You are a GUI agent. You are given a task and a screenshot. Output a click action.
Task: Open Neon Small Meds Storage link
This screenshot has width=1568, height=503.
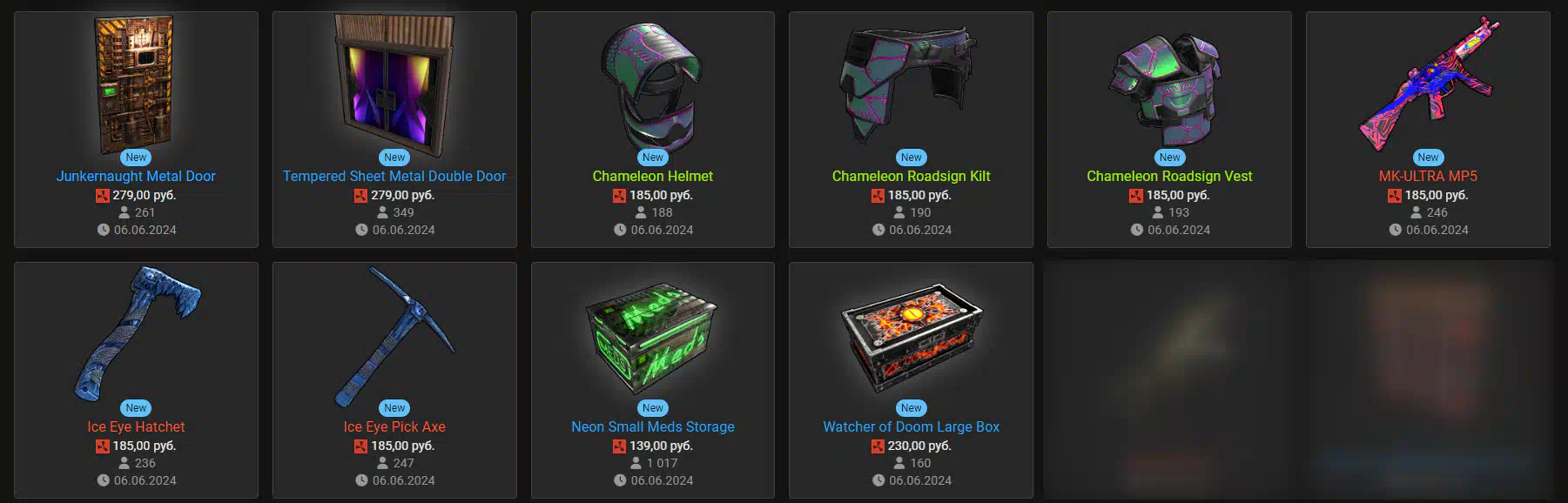pos(653,426)
